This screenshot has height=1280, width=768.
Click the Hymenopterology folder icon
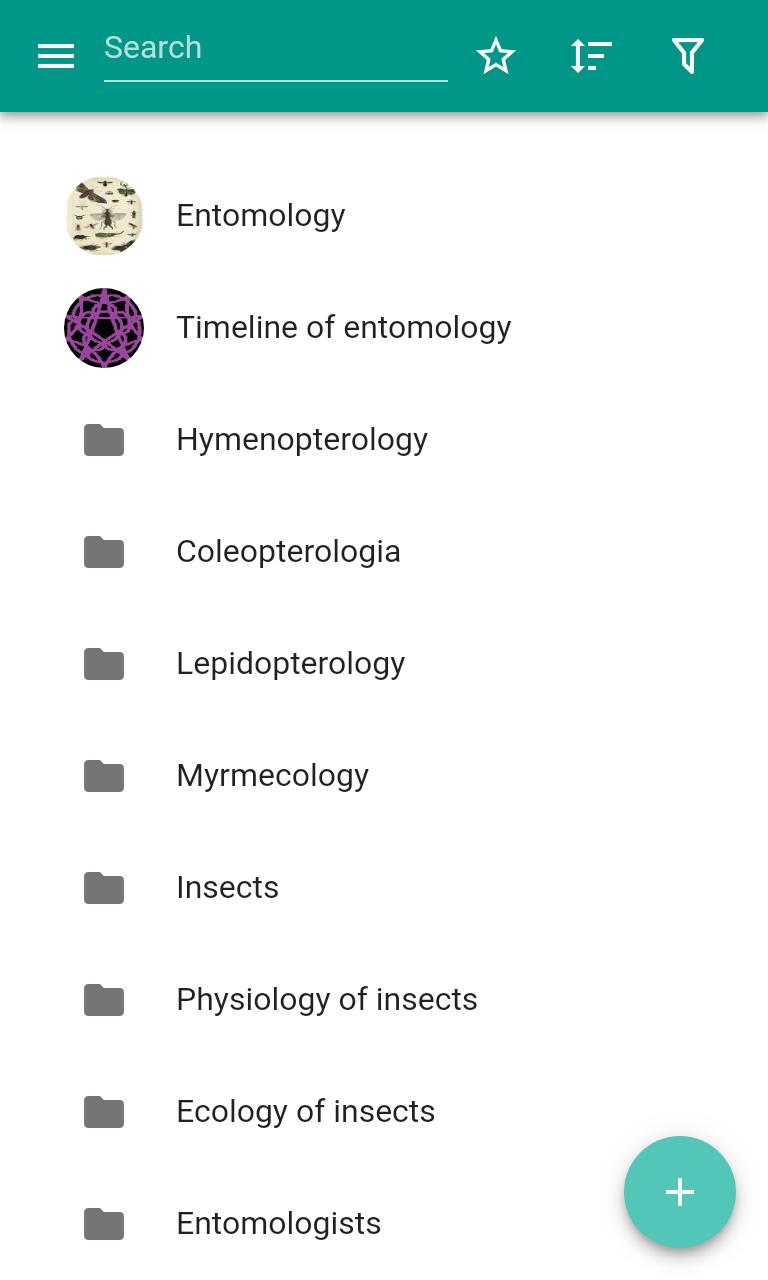coord(104,440)
